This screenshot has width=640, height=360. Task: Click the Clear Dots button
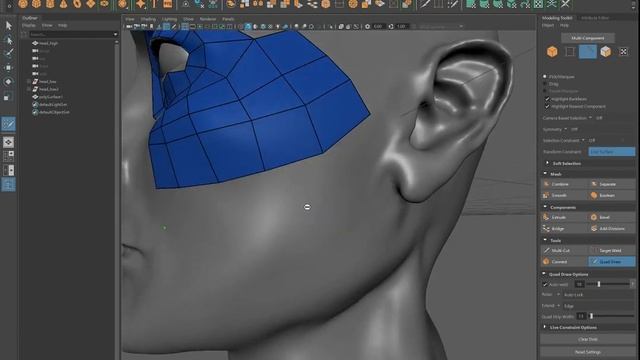[588, 339]
